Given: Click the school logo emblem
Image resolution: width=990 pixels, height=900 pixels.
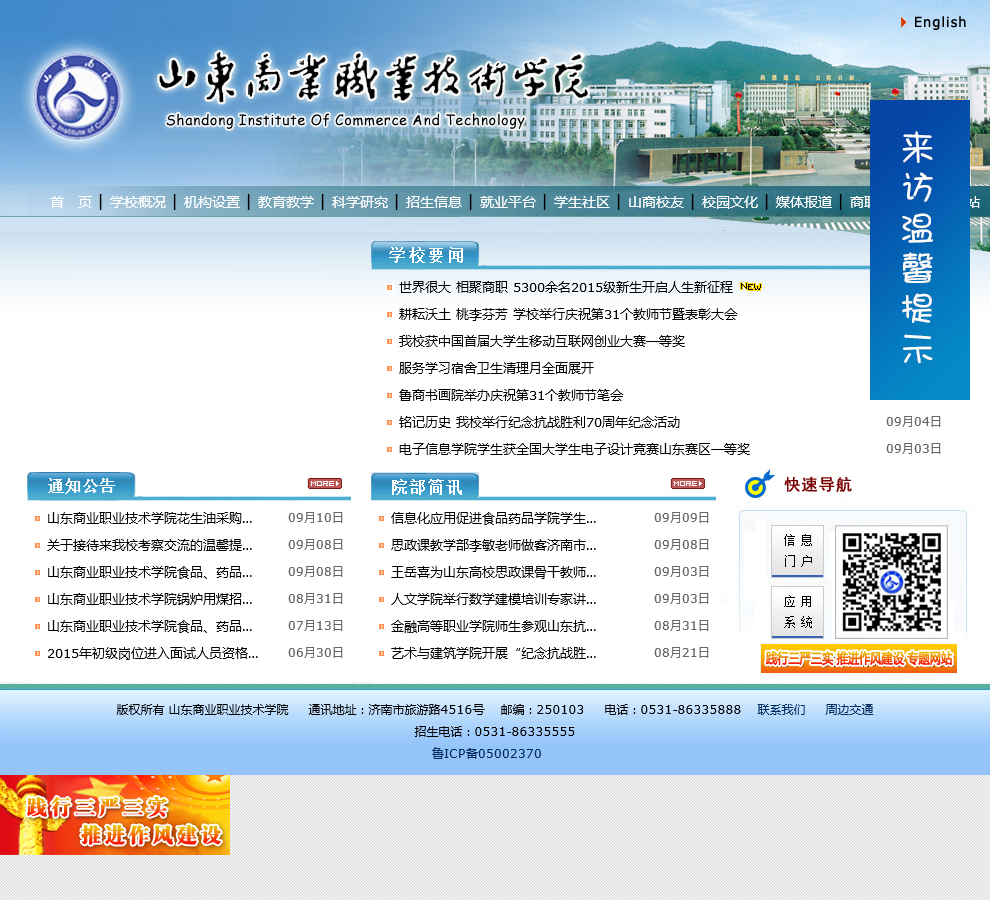Looking at the screenshot, I should coord(77,97).
